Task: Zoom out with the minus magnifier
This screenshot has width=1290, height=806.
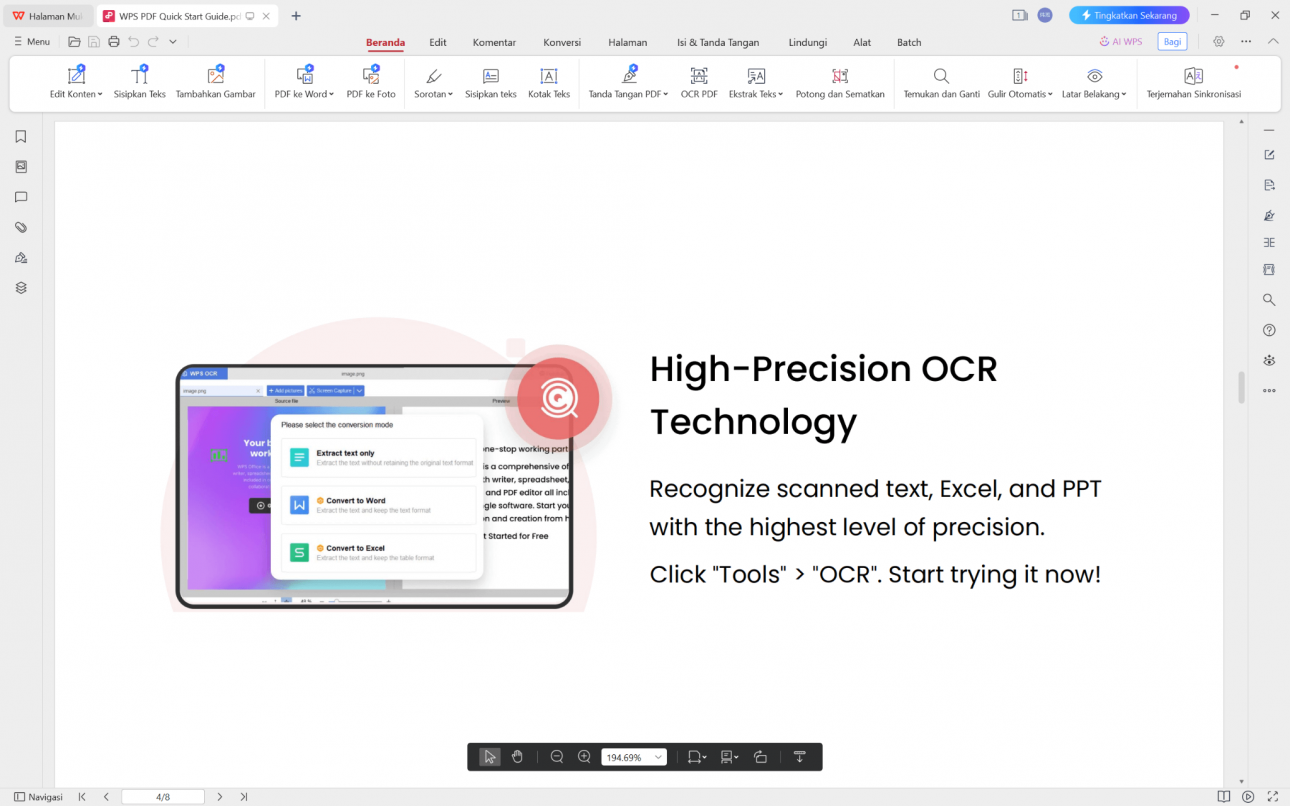Action: (557, 757)
